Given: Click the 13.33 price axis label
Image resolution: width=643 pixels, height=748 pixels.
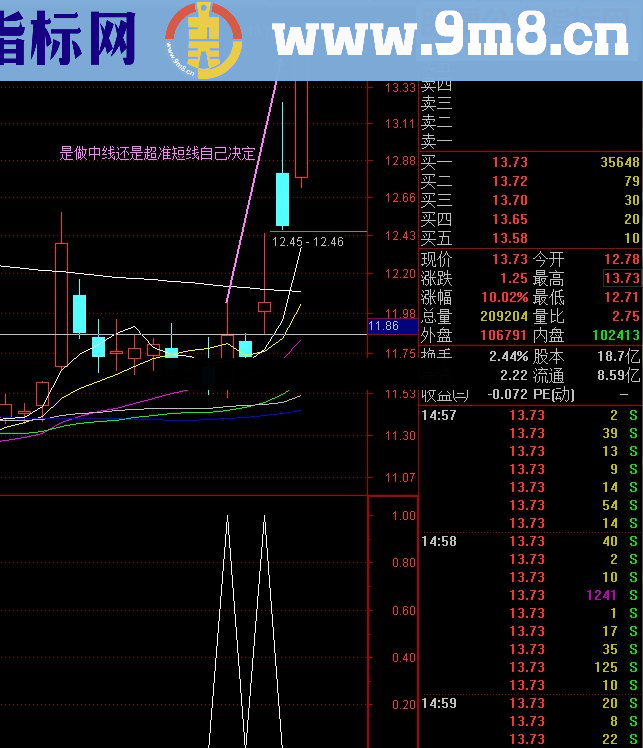Looking at the screenshot, I should pos(400,88).
